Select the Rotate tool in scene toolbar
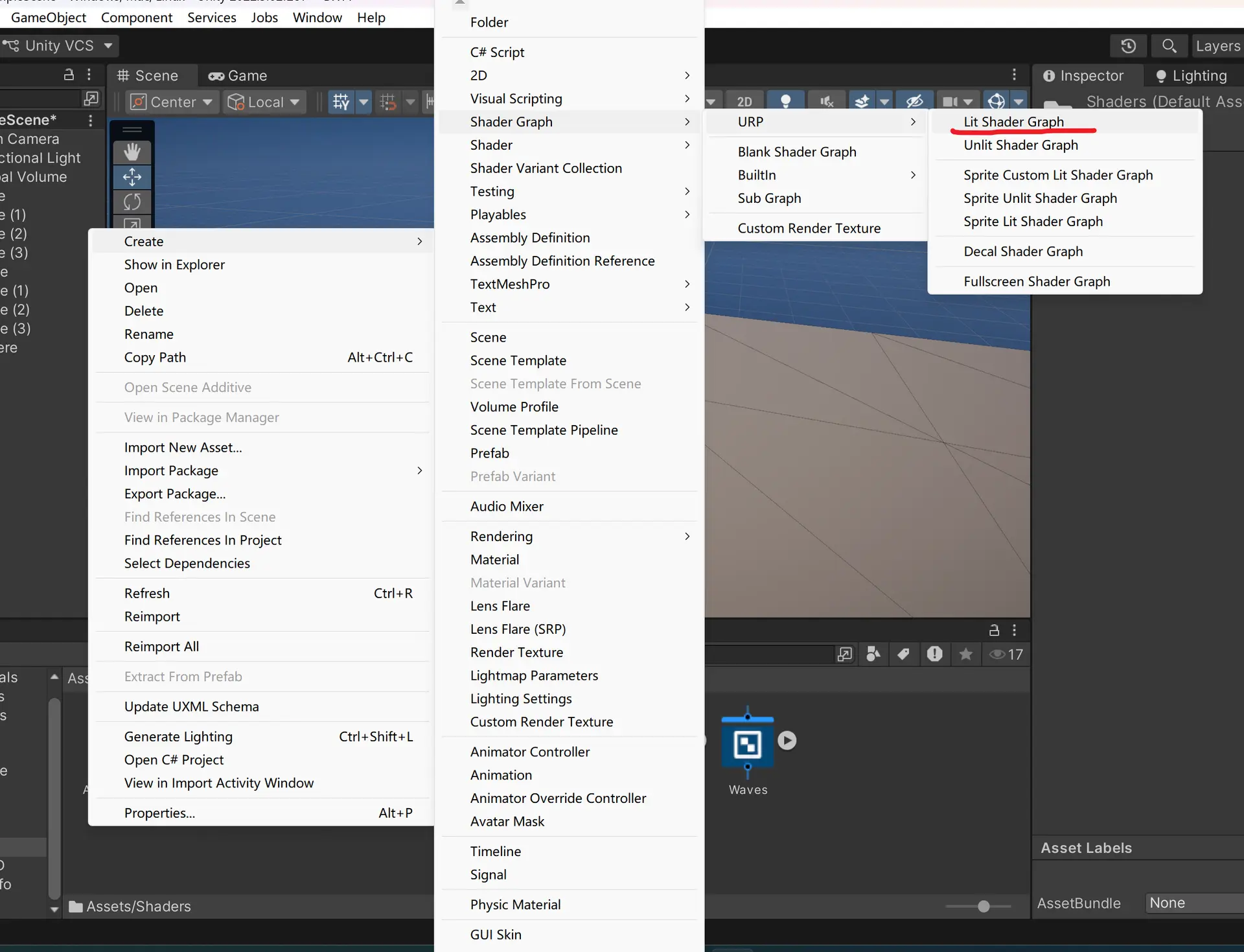Screen dimensions: 1244x952 [x=132, y=202]
